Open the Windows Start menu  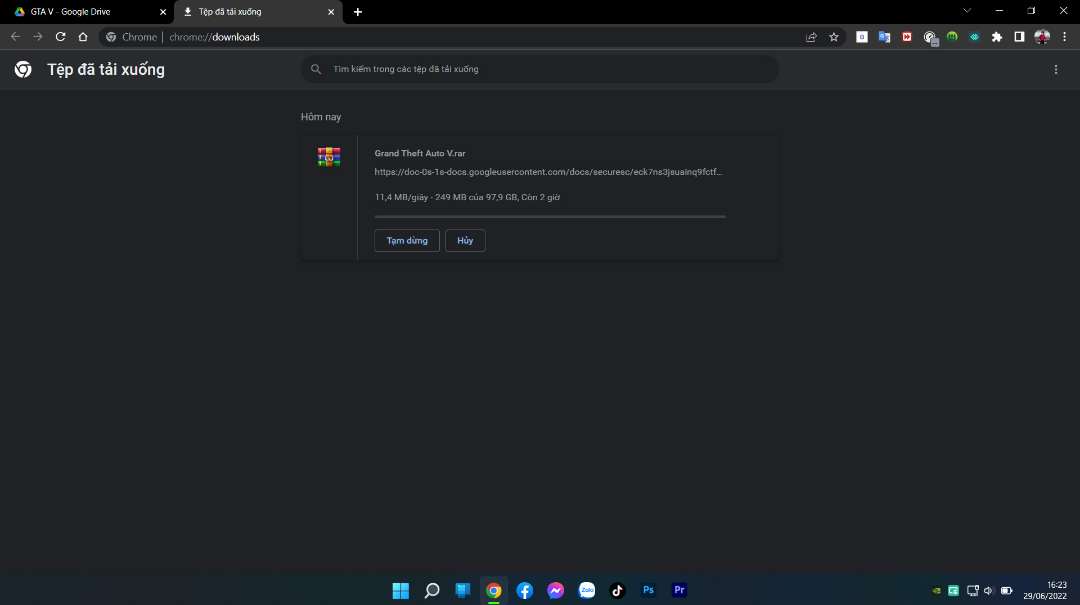pos(401,591)
